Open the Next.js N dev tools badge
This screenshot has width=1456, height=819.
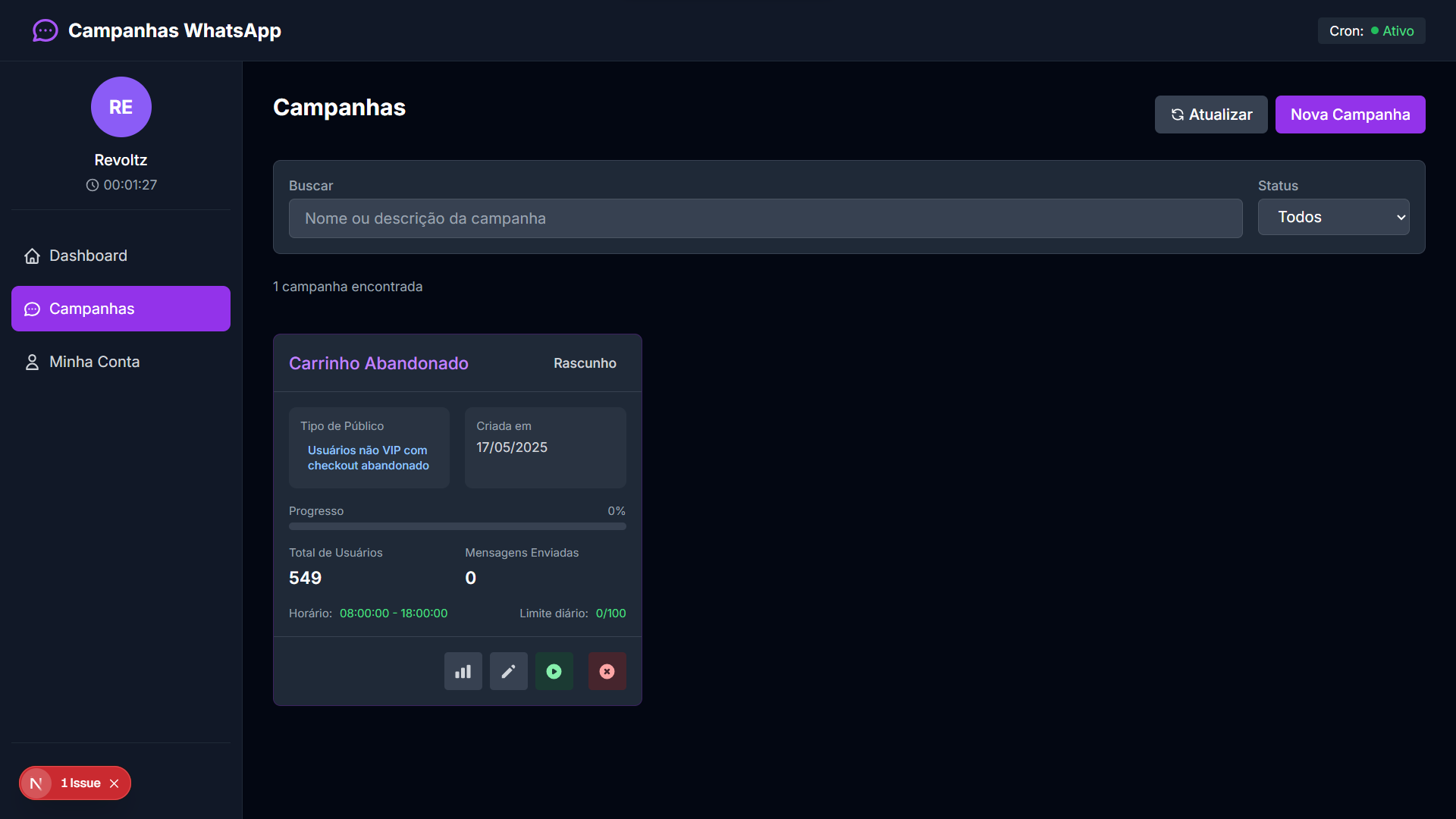coord(36,783)
